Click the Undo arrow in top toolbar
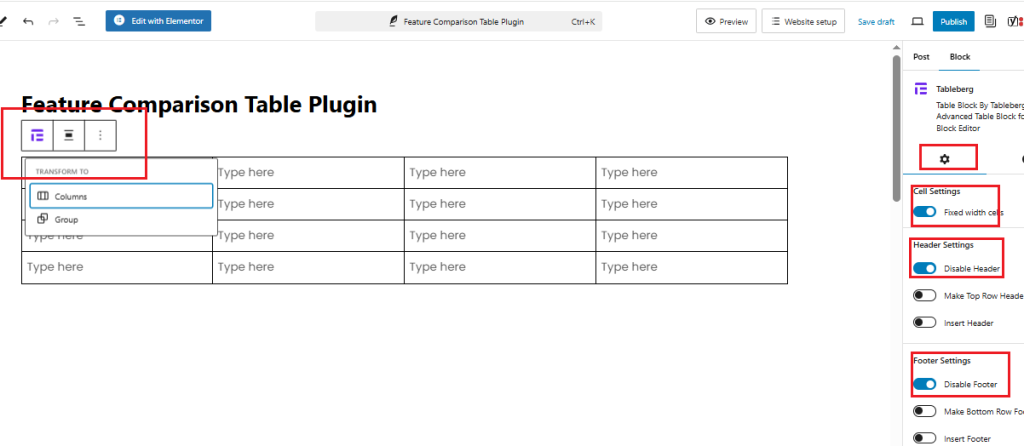The height and width of the screenshot is (446, 1024). pos(27,21)
